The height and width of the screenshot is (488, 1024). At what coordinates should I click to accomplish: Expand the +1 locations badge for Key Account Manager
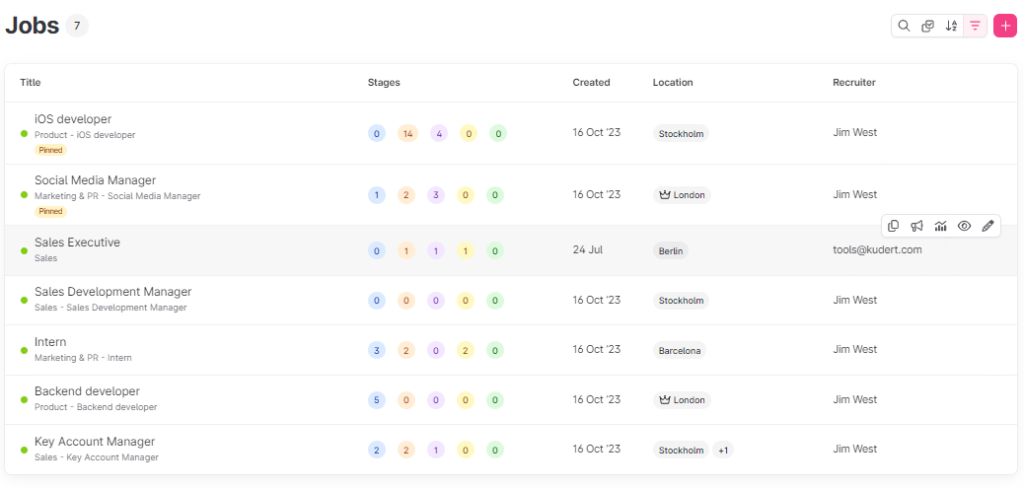click(723, 450)
